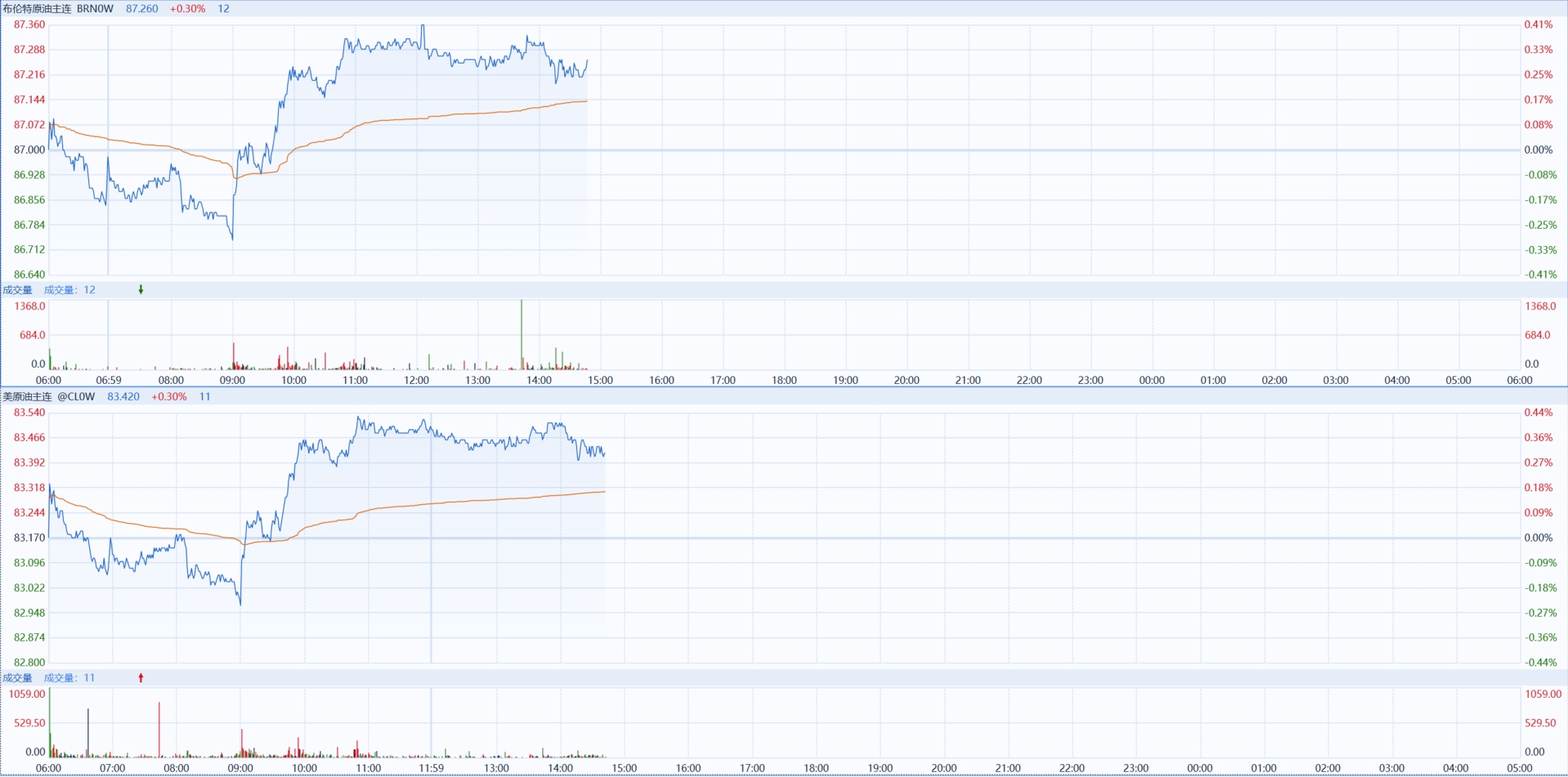Click the 11:59 time axis label
Viewport: 1568px width, 777px height.
pyautogui.click(x=432, y=769)
